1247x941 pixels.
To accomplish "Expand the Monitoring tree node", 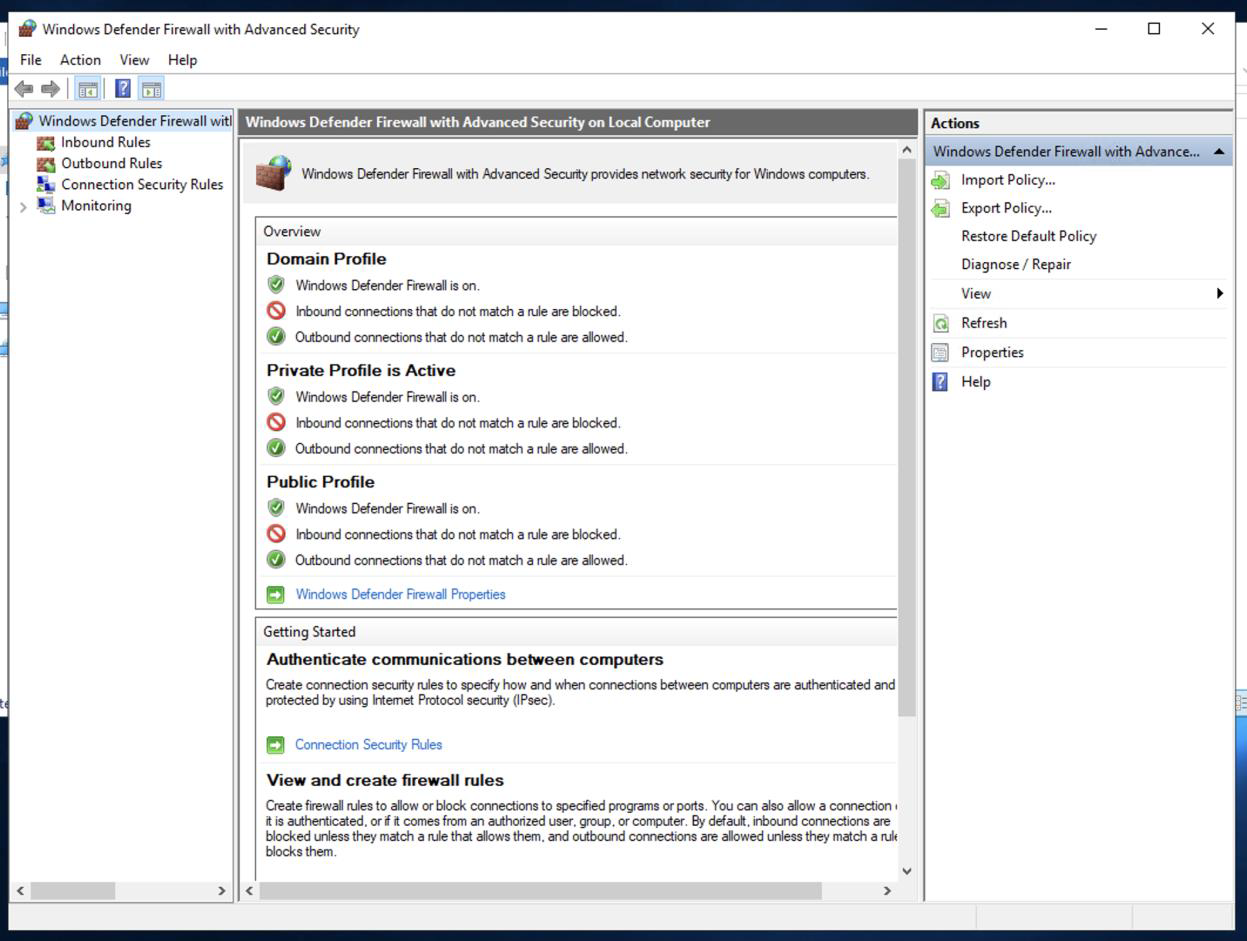I will coord(24,207).
